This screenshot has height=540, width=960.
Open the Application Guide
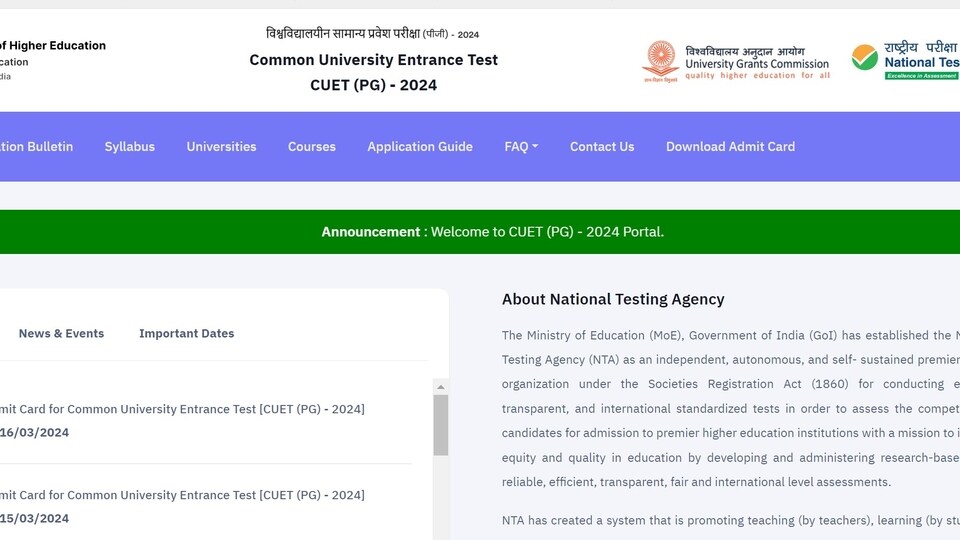420,146
